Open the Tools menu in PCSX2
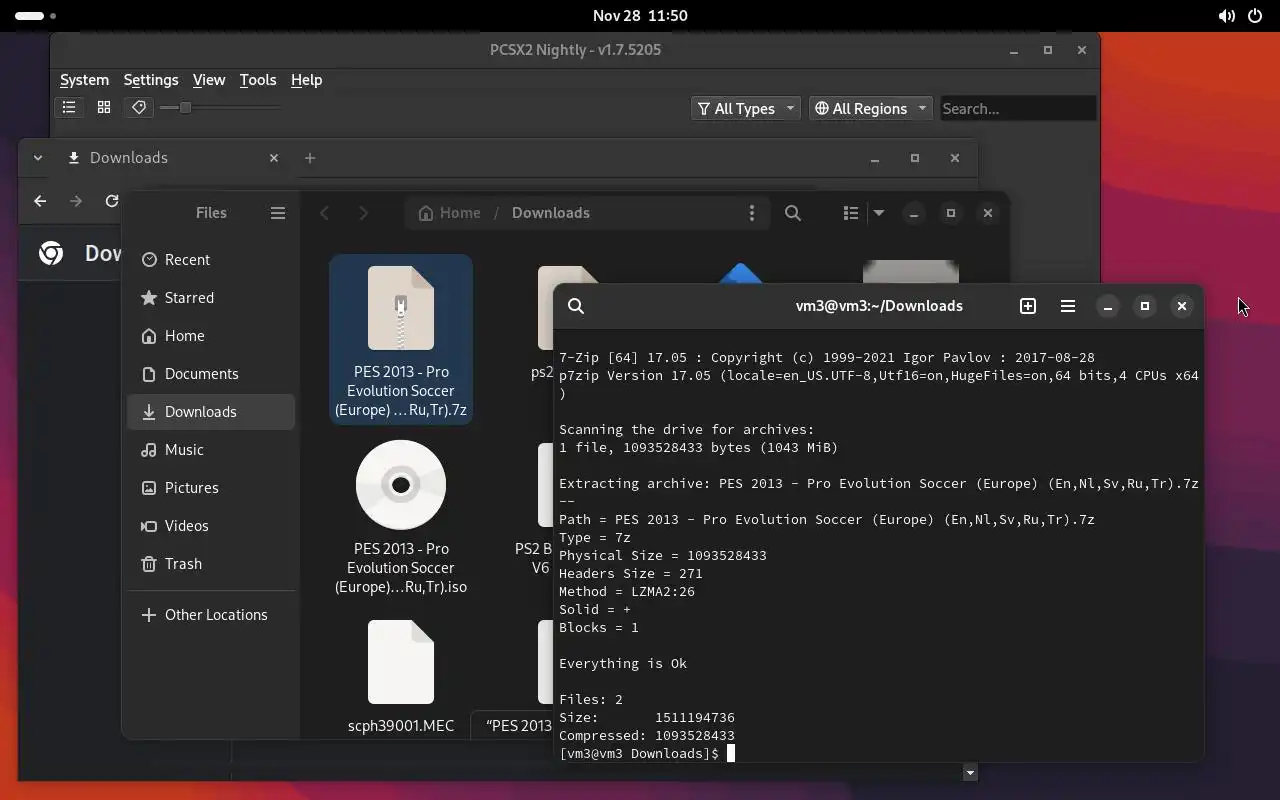This screenshot has height=800, width=1280. click(258, 80)
